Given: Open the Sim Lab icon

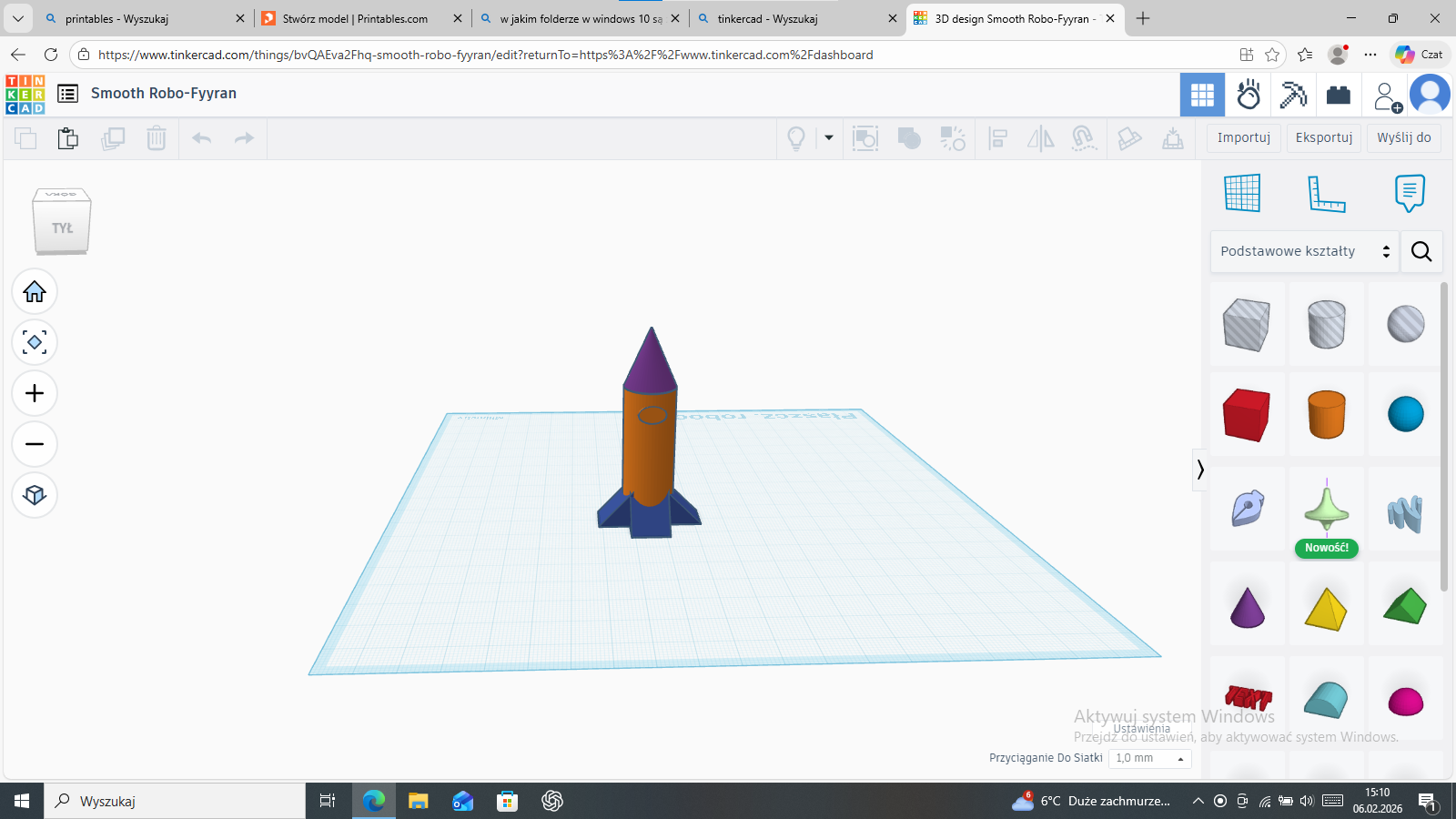Looking at the screenshot, I should tap(1249, 95).
